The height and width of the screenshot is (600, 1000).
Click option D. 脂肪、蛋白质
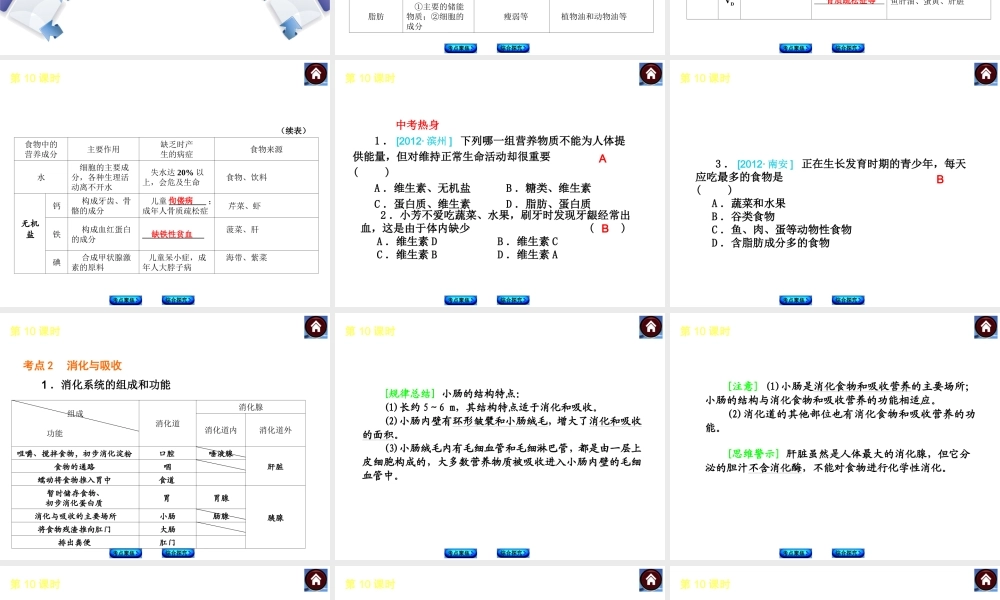click(x=548, y=204)
